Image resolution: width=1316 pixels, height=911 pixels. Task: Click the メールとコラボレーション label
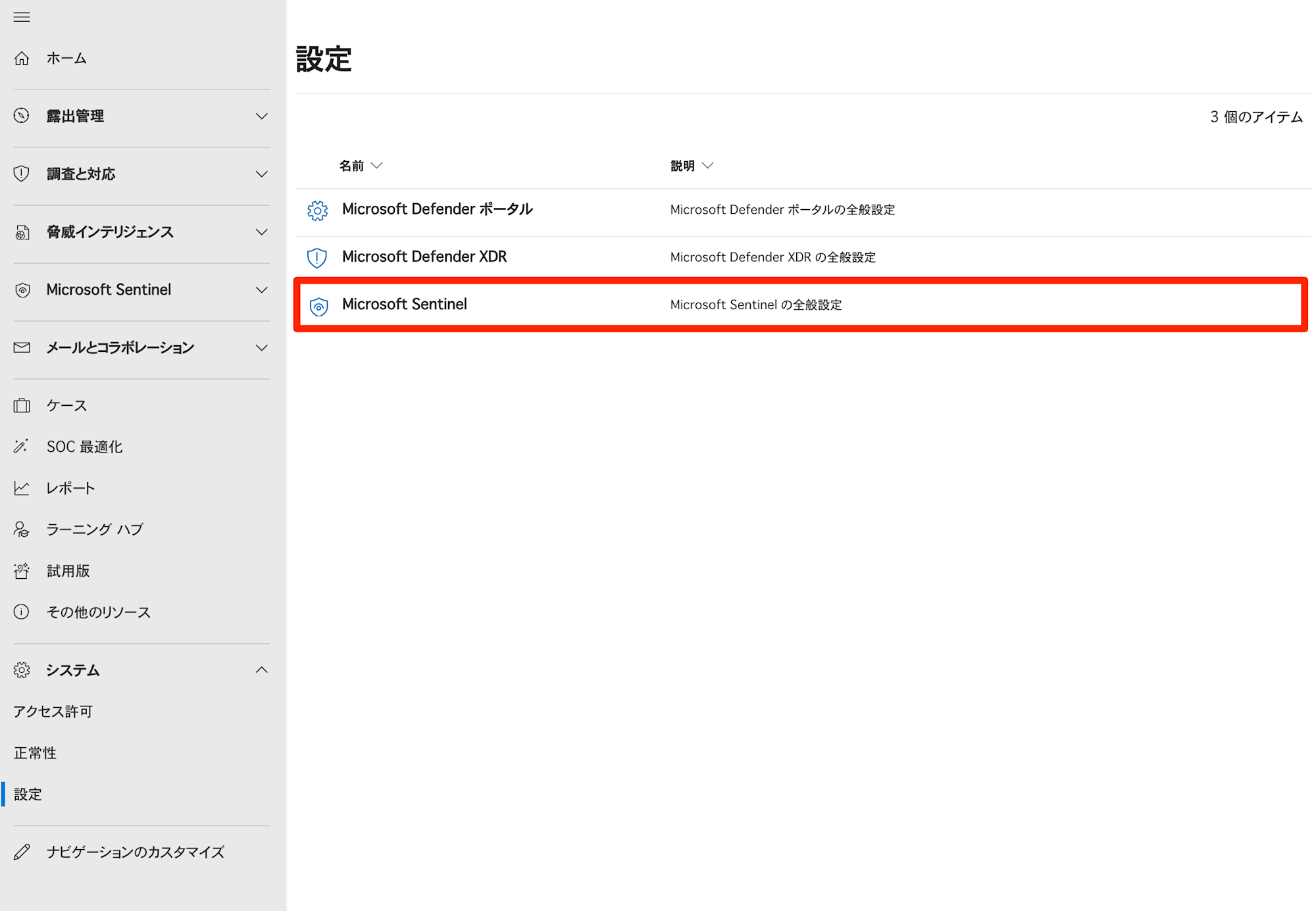tap(120, 348)
